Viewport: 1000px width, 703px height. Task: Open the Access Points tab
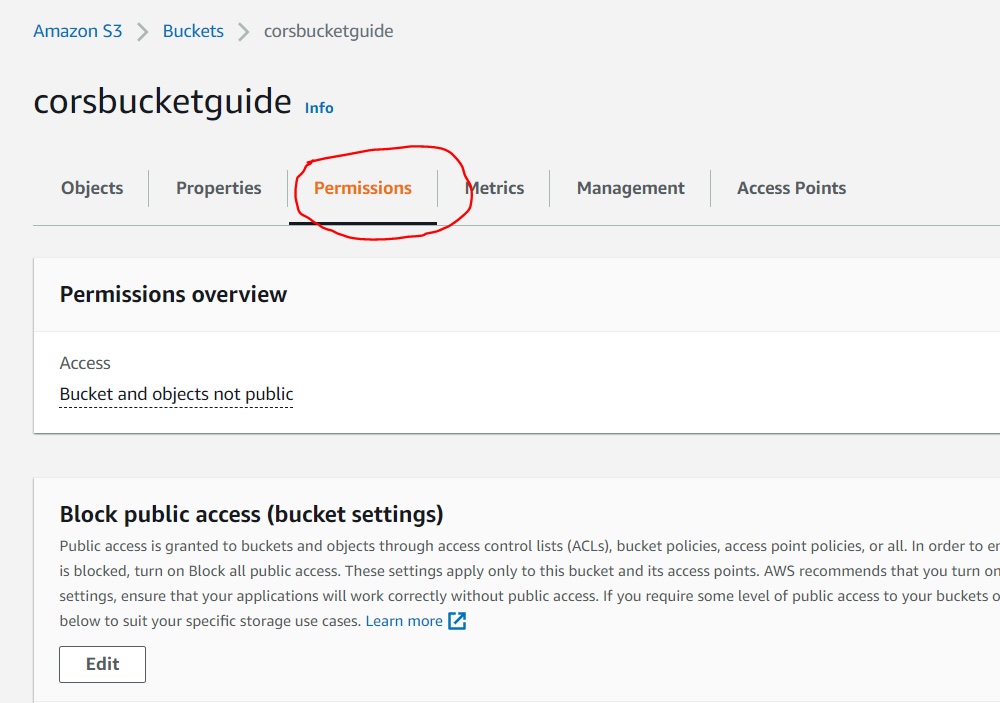[x=791, y=188]
